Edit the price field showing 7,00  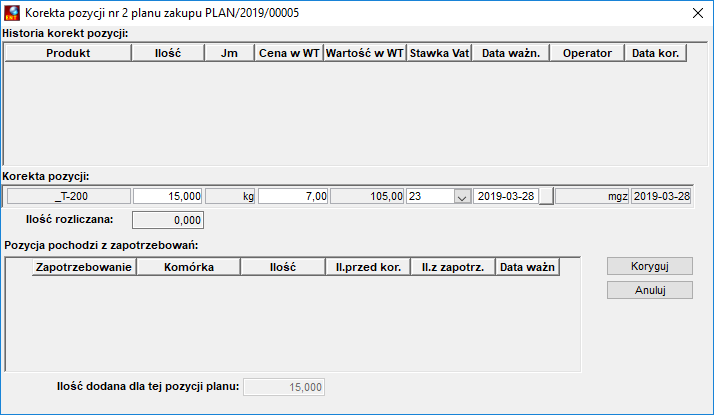click(293, 196)
